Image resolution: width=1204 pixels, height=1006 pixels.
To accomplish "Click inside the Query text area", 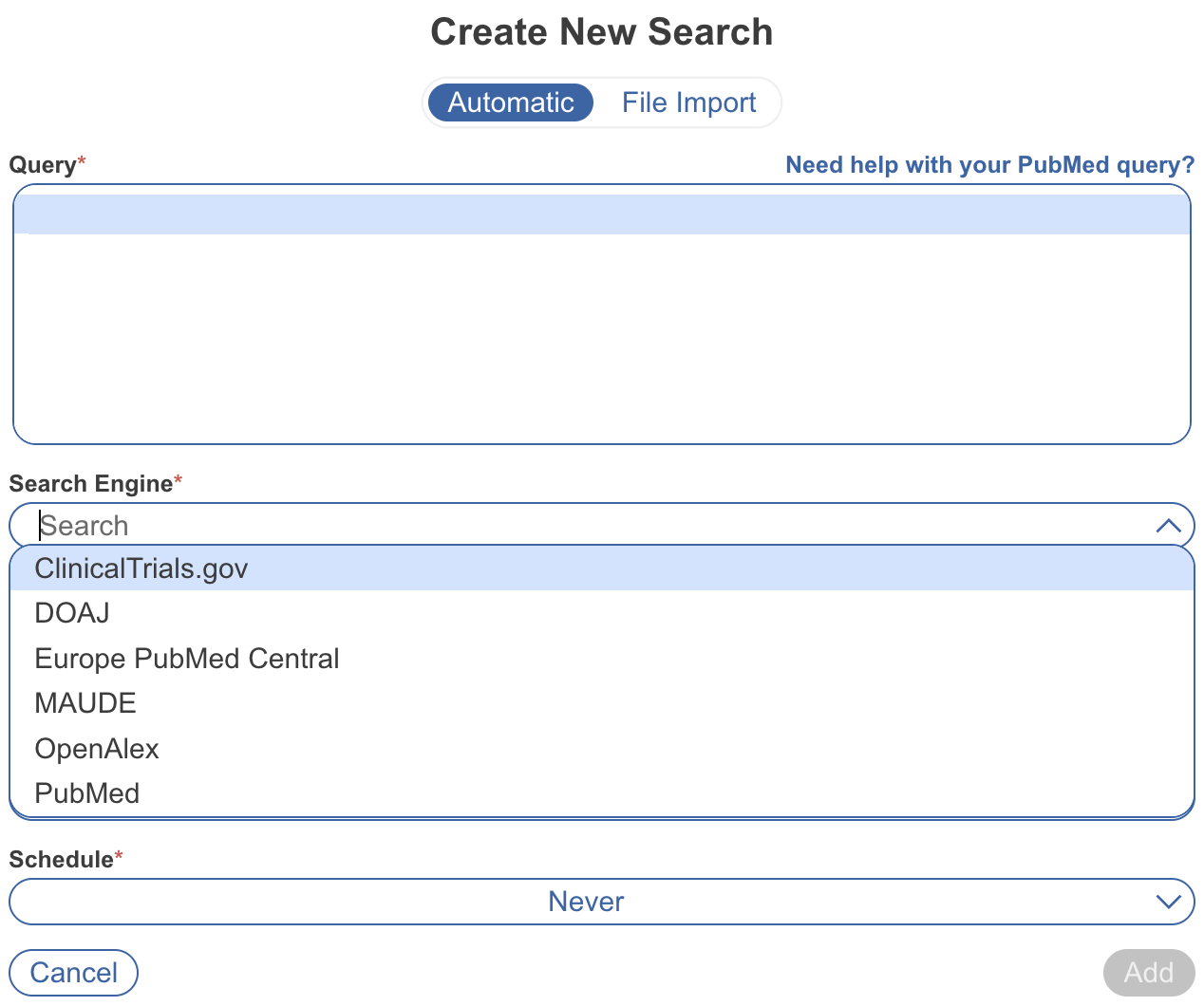I will coord(601,323).
